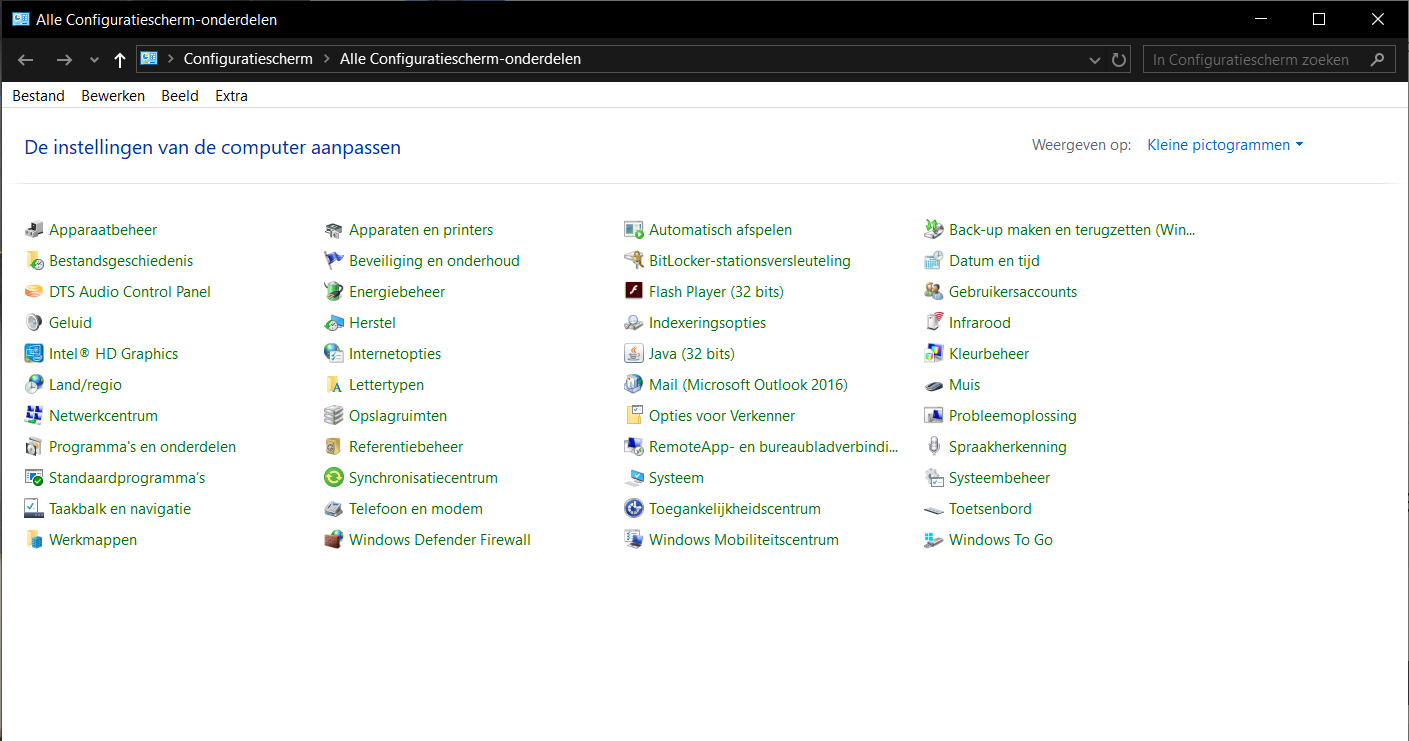The width and height of the screenshot is (1409, 741).
Task: Go back with the back arrow
Action: pyautogui.click(x=27, y=60)
